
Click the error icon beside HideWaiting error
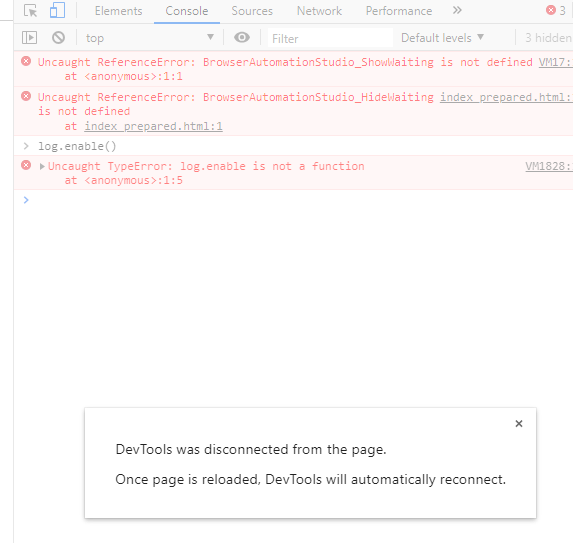pos(26,96)
